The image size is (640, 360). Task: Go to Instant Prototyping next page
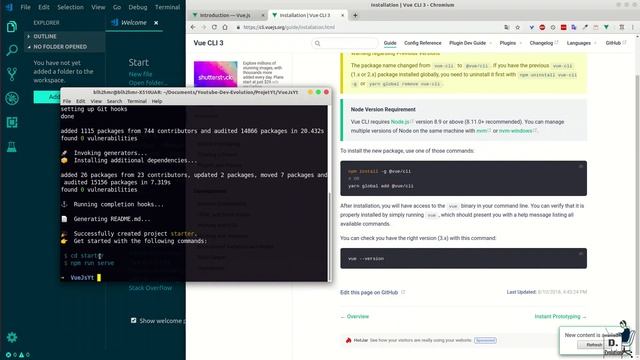point(560,316)
